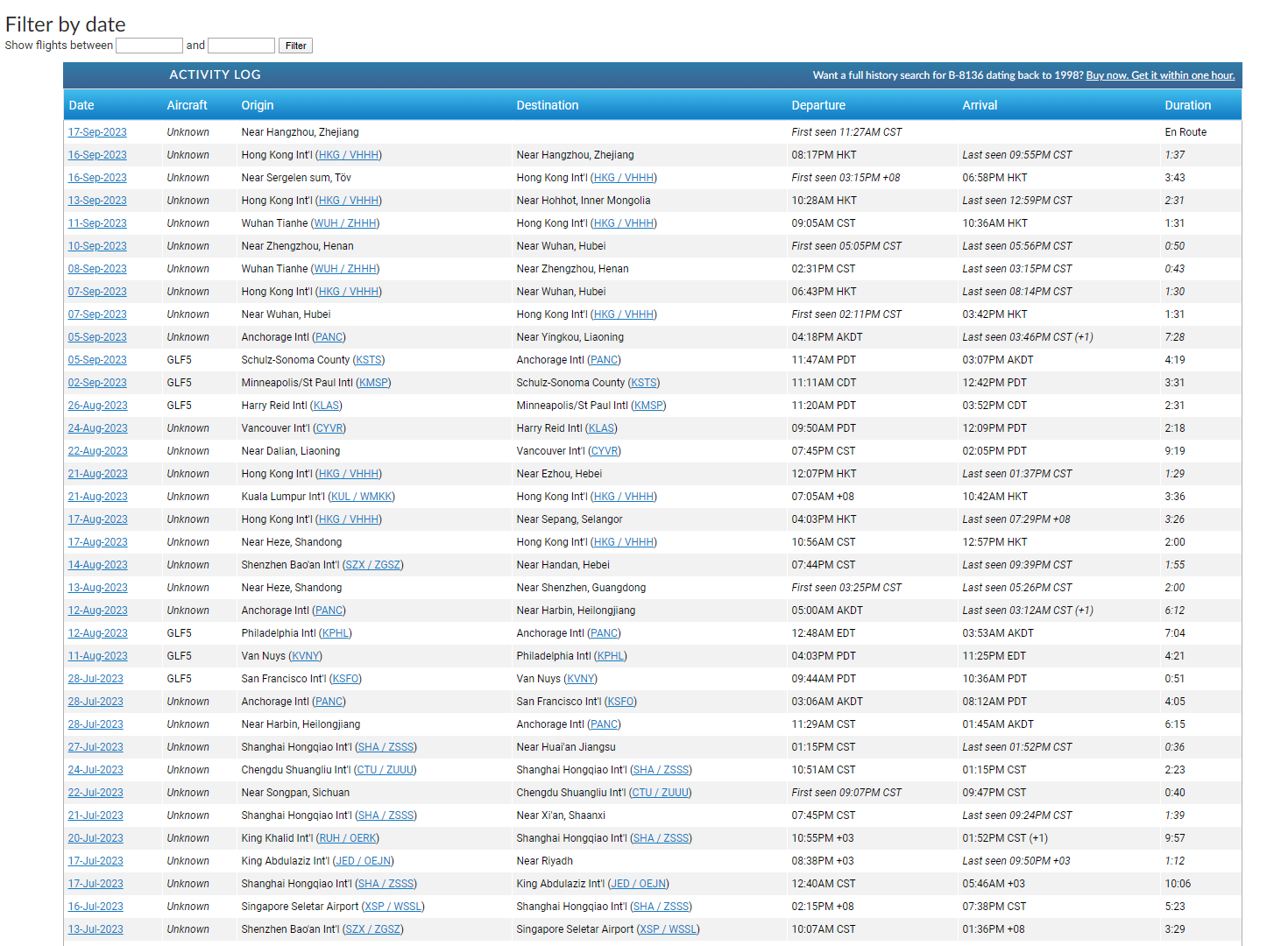Screen dimensions: 1288x946
Task: Open the KUL / WMKK airport link
Action: (x=362, y=497)
